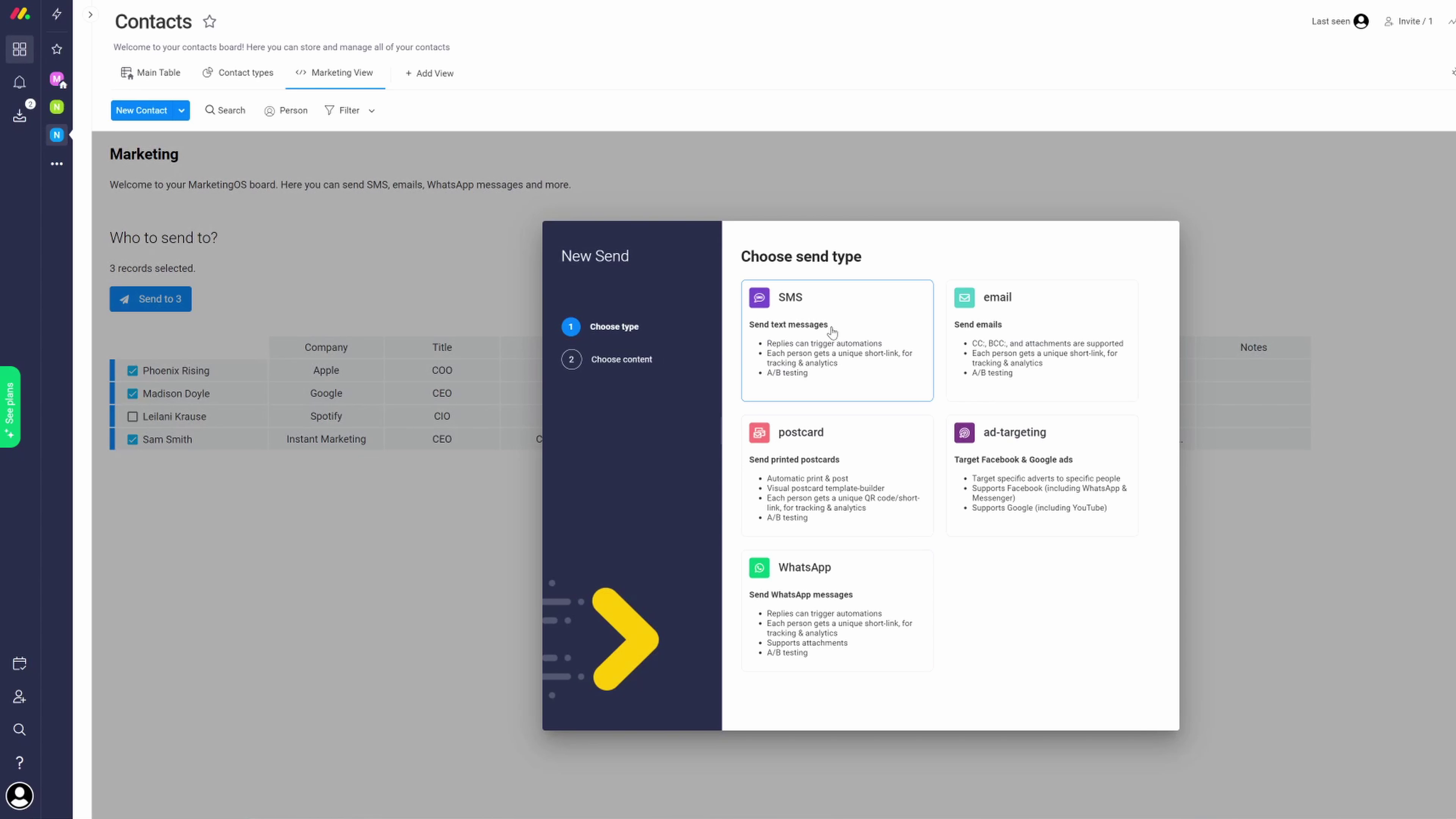Select the ad-targeting send type icon
The image size is (1456, 819).
(963, 432)
